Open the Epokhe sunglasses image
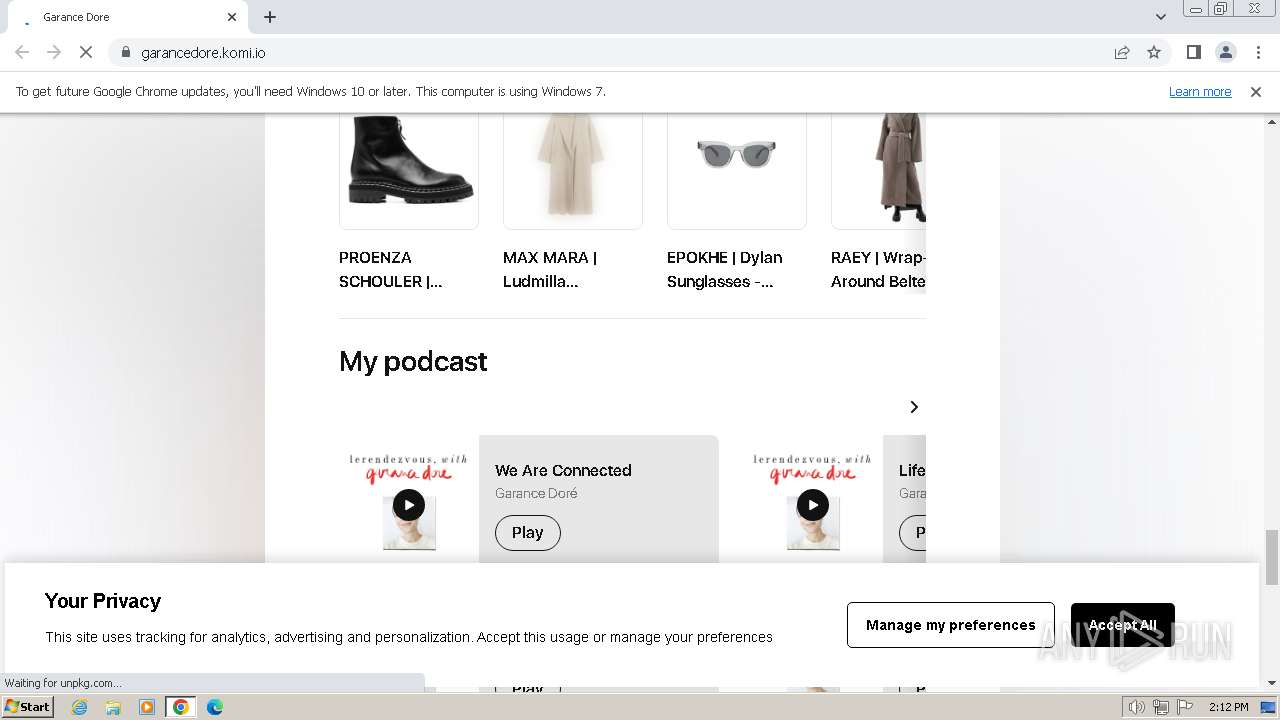 click(737, 171)
